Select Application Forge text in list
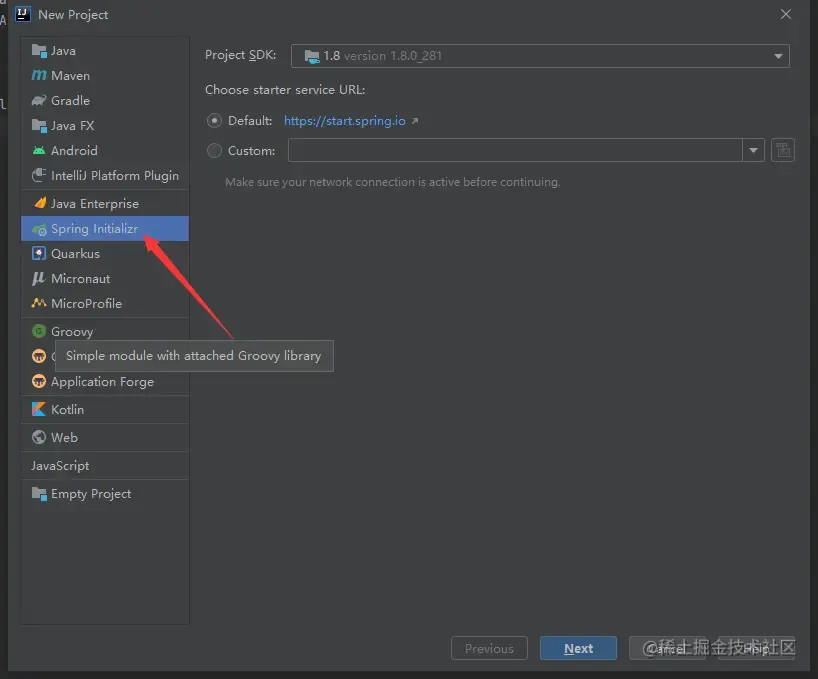Screen dimensions: 818x679 (x=102, y=382)
